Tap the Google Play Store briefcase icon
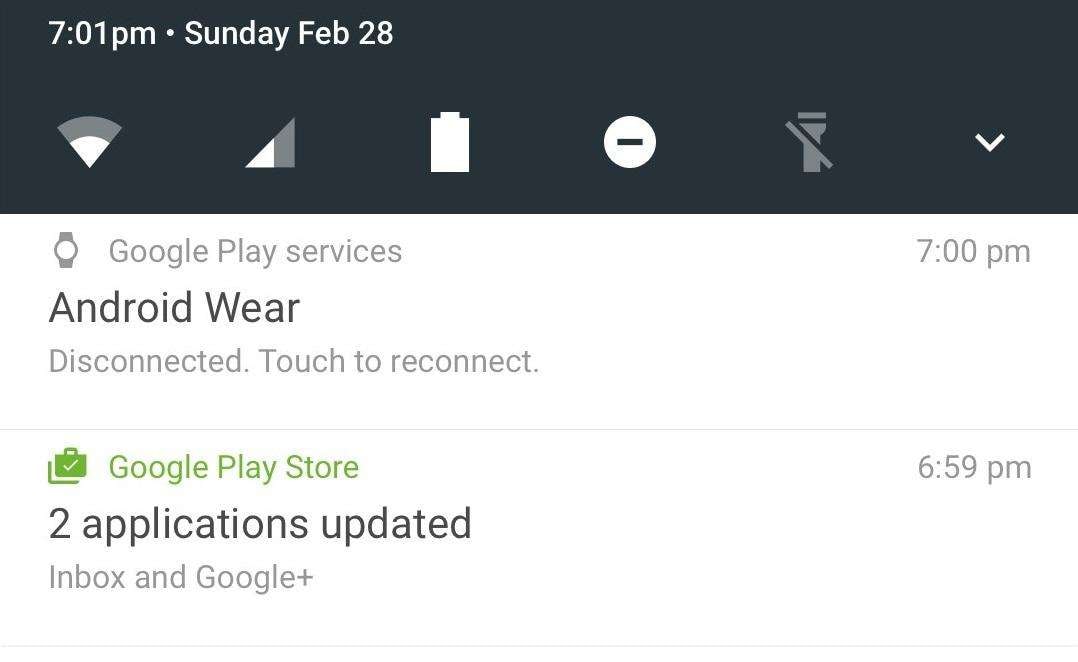 click(x=67, y=467)
